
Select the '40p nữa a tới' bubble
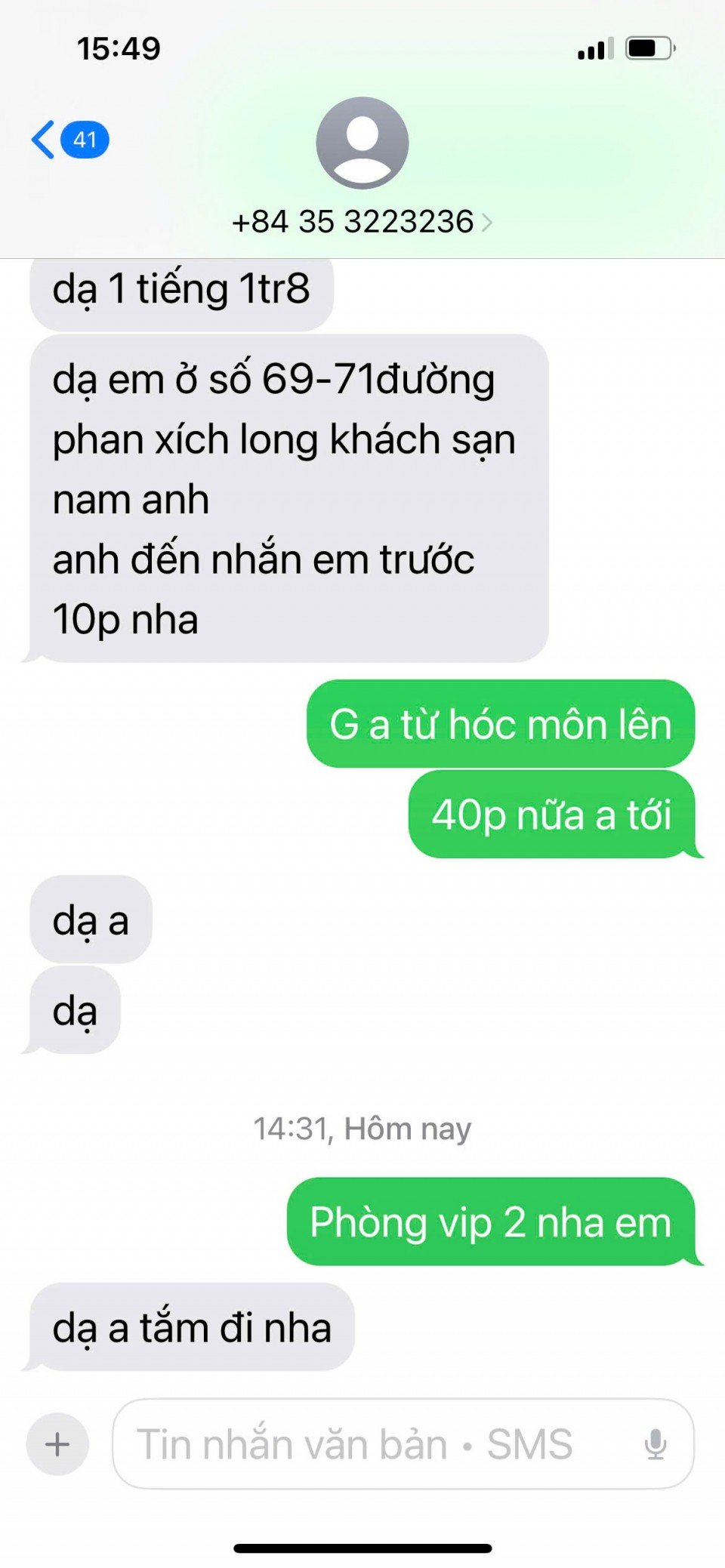(552, 815)
